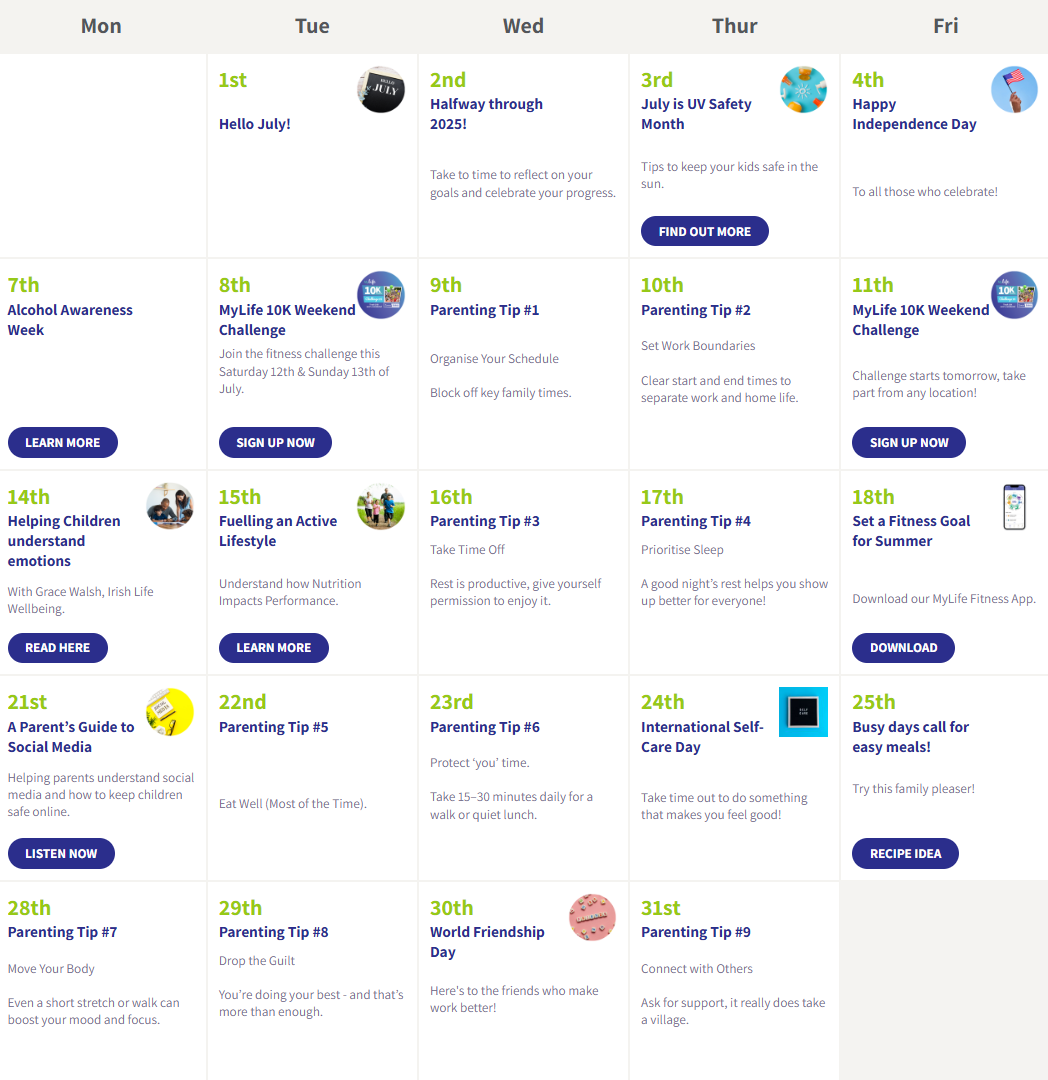
Task: Click the Self-Care Day square image
Action: tap(803, 712)
